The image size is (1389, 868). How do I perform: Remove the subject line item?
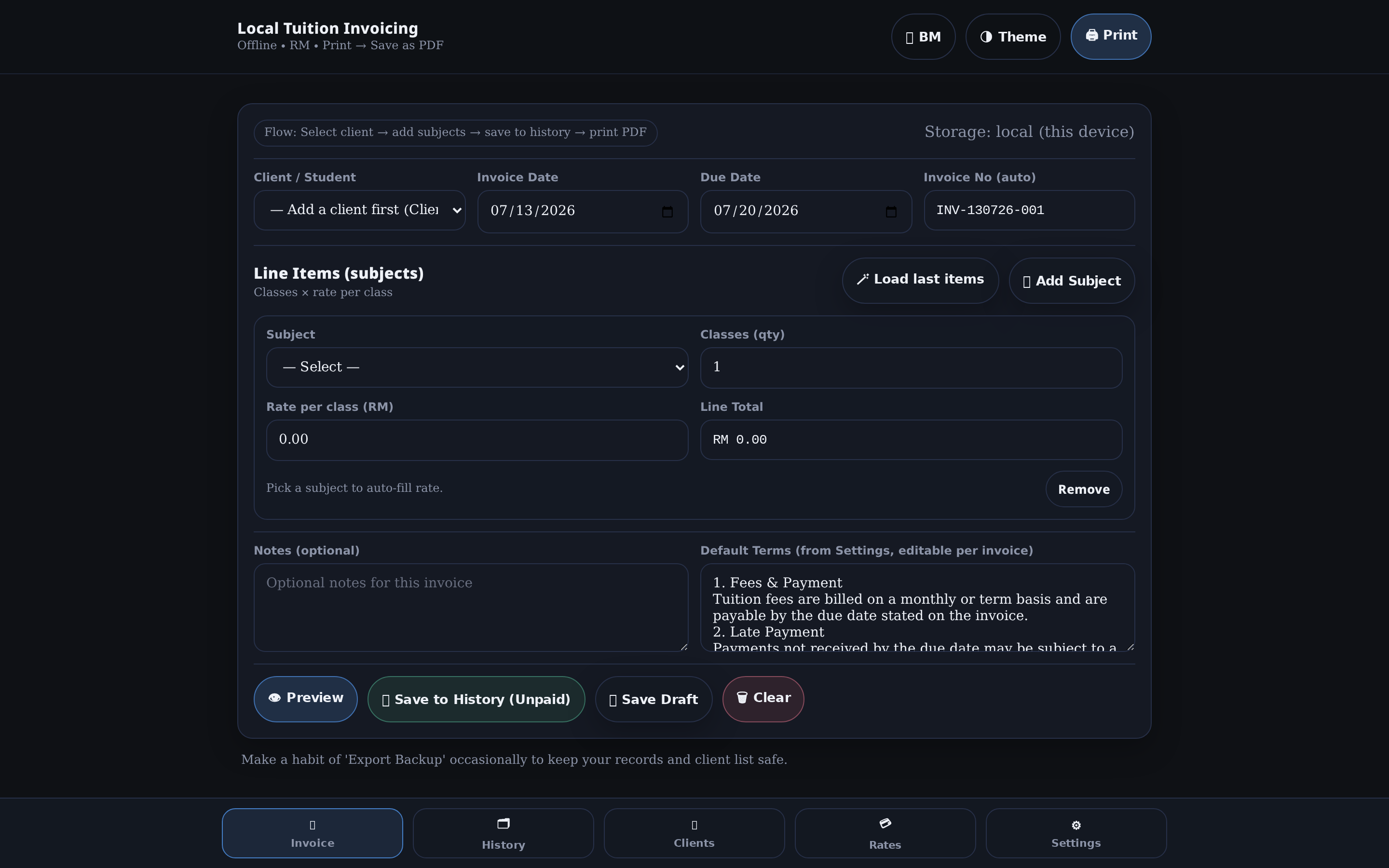click(1084, 489)
